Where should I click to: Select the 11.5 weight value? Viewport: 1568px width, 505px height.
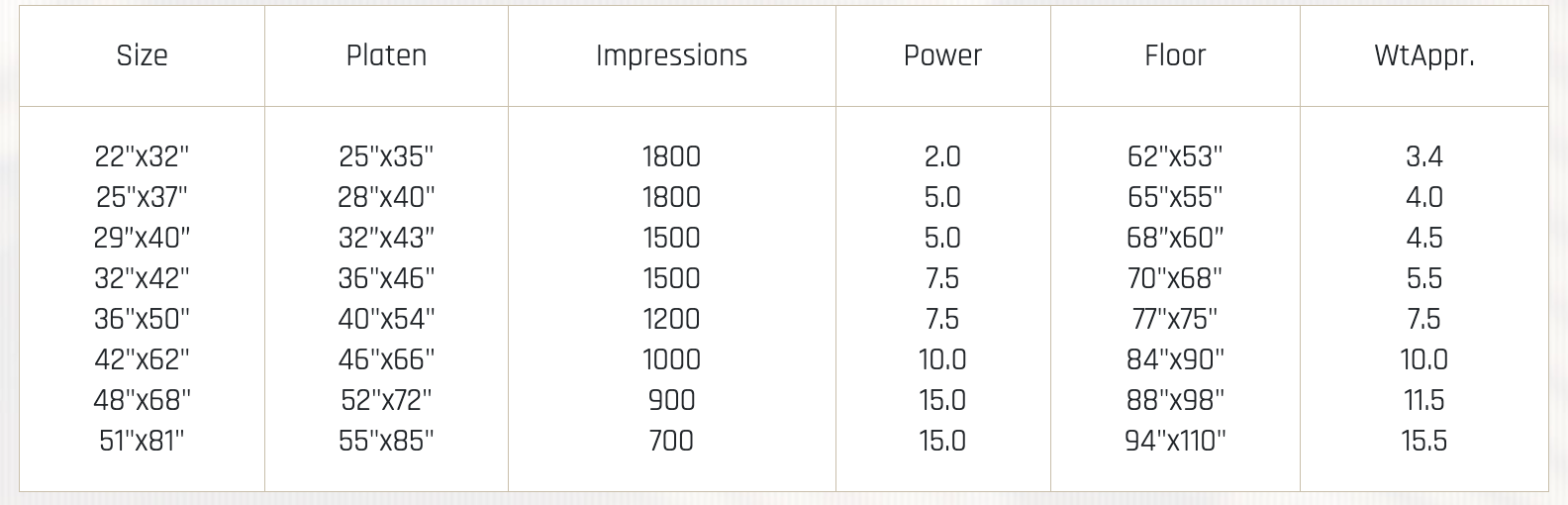1423,400
